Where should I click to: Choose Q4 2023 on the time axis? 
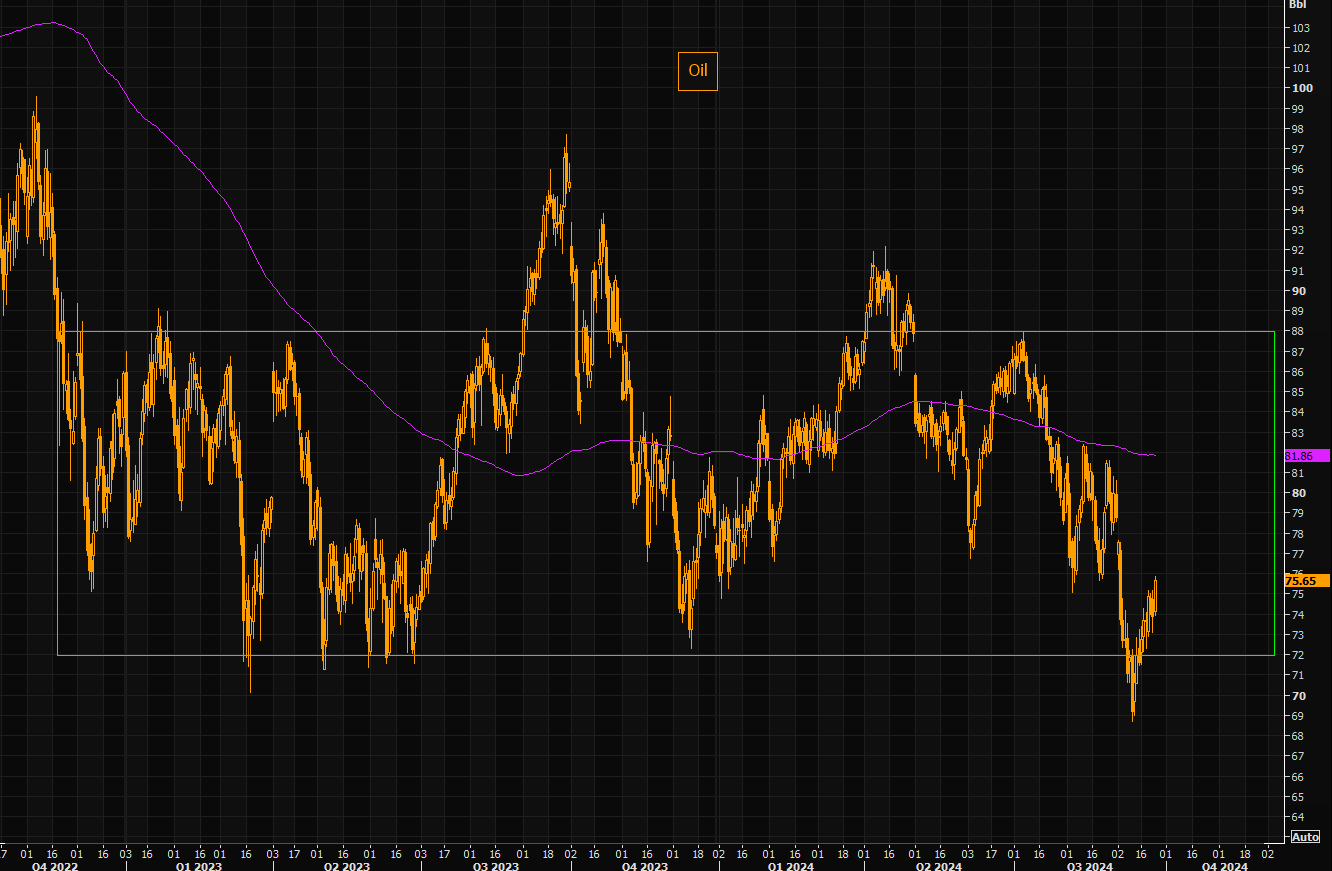point(645,866)
